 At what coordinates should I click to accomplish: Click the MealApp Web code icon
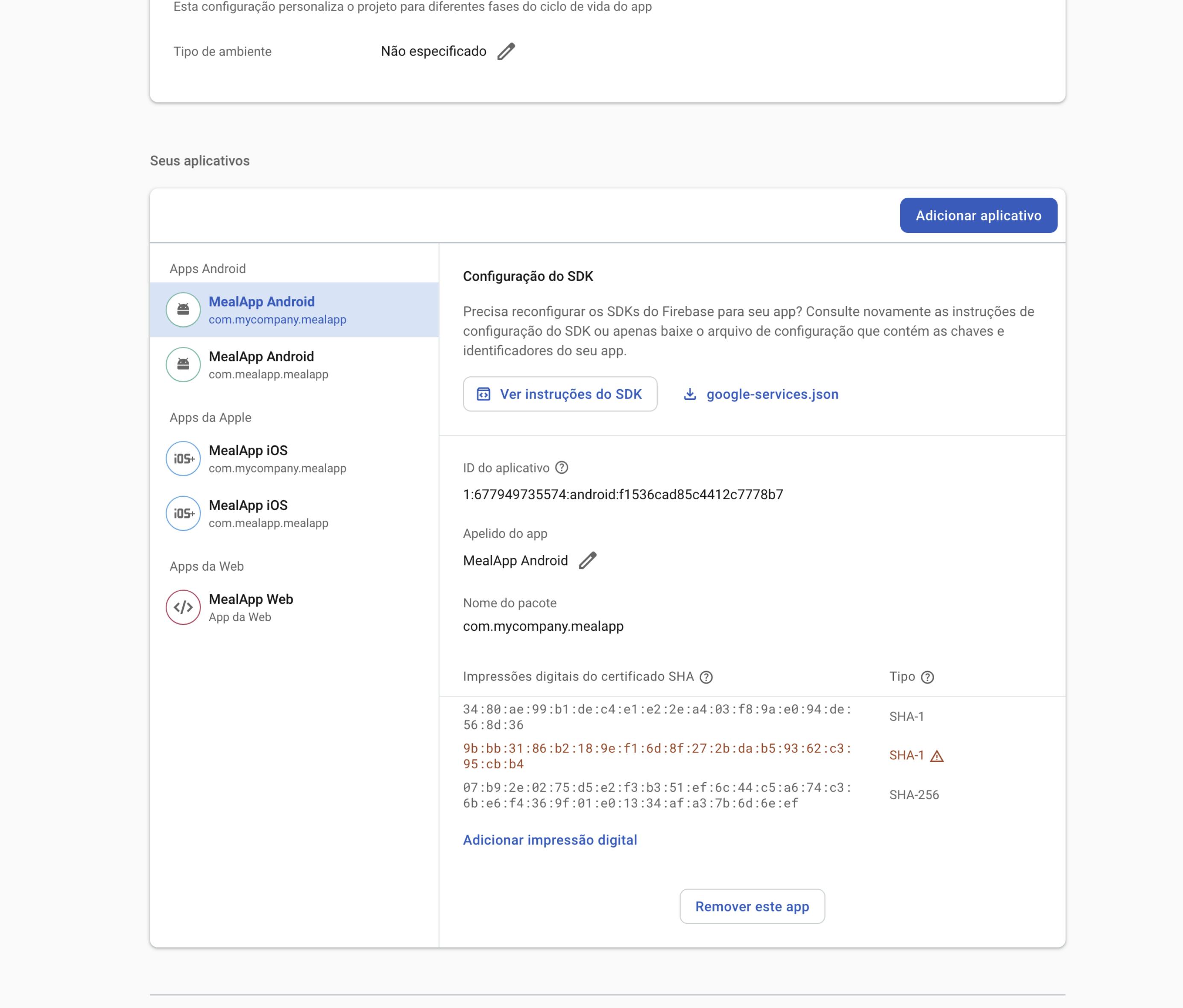(183, 607)
